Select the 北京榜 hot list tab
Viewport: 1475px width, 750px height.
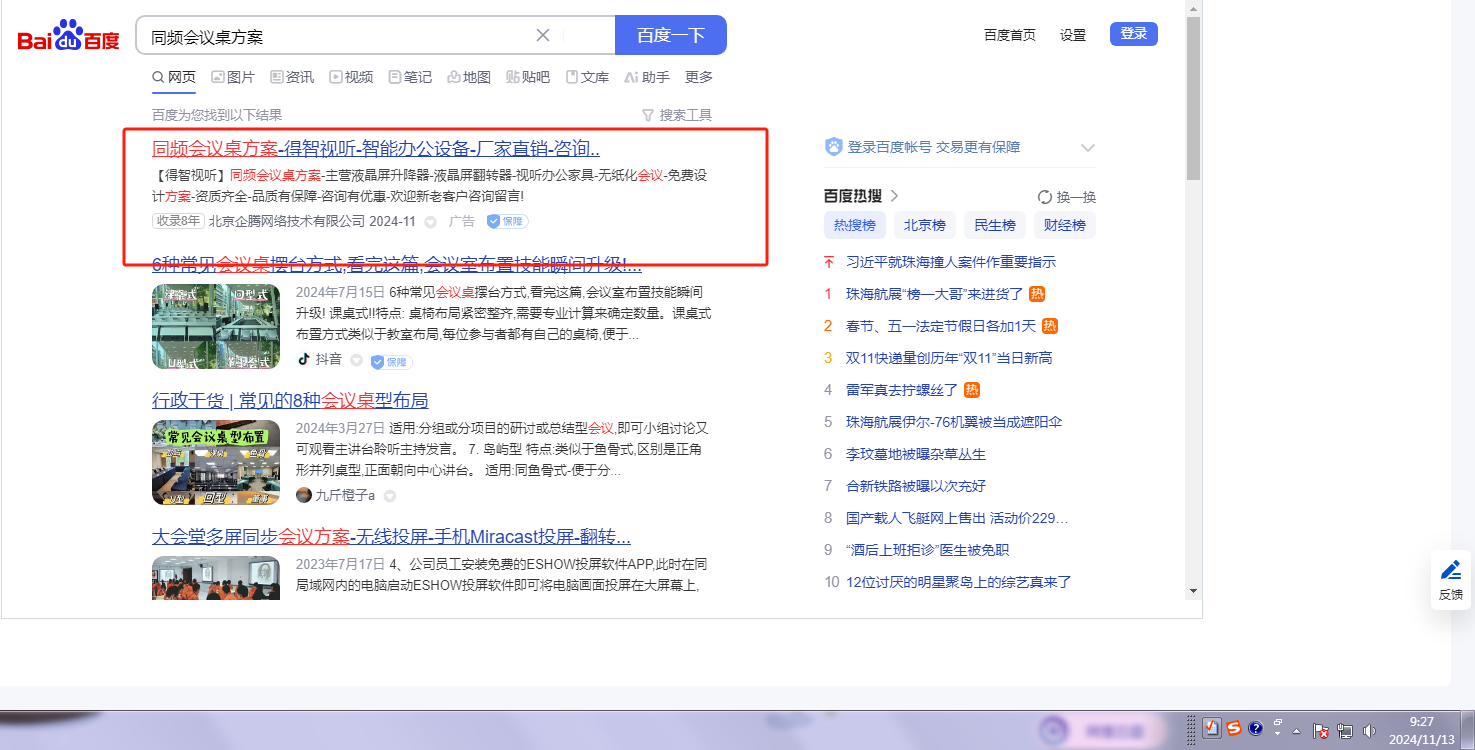click(925, 225)
